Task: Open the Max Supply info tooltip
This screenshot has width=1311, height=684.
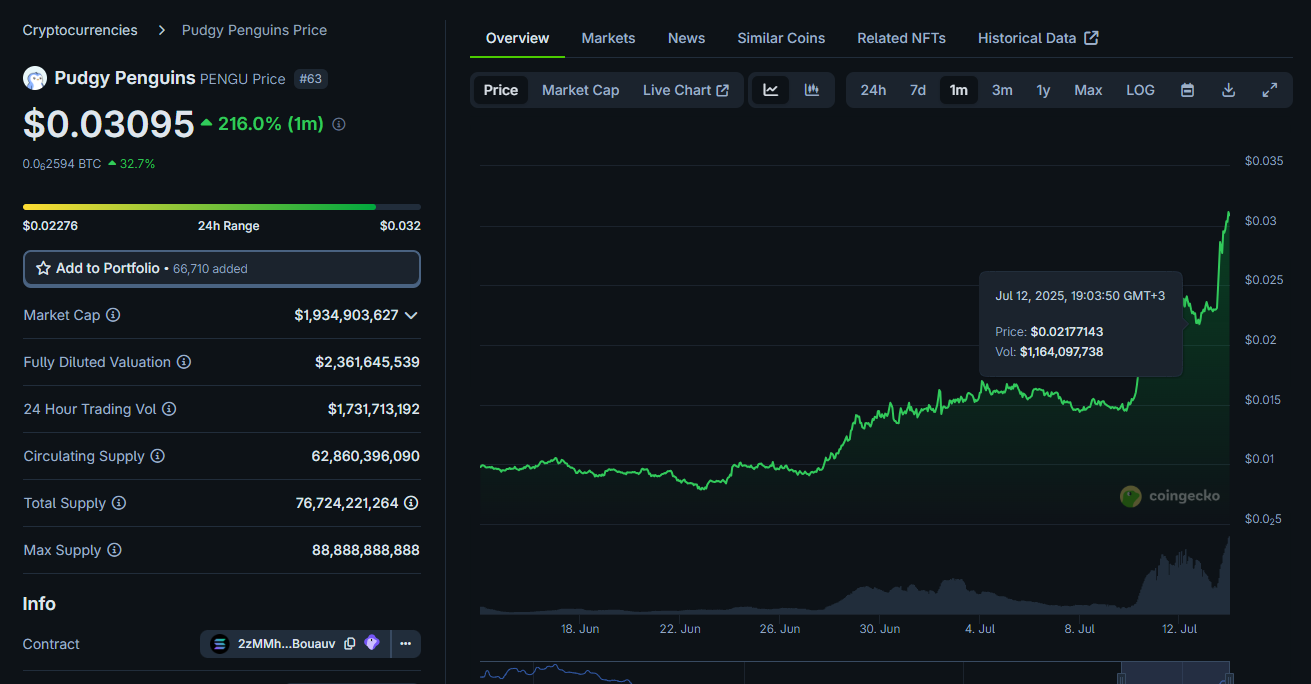Action: tap(114, 550)
